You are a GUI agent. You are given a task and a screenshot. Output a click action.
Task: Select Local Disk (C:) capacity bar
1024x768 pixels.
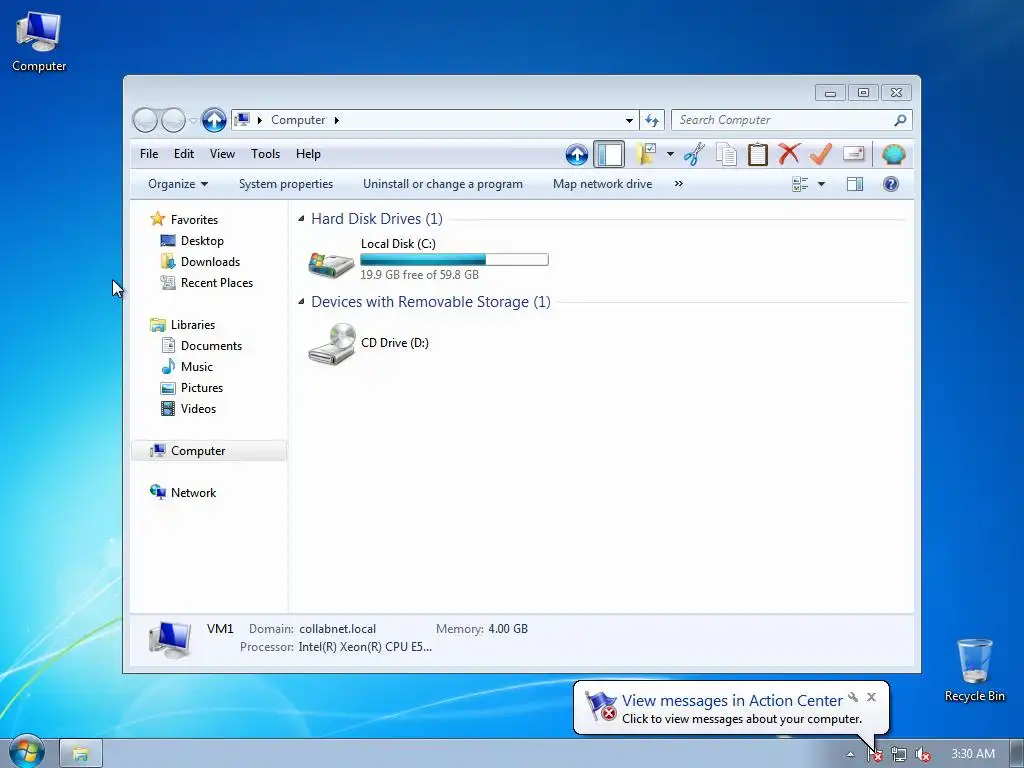tap(455, 259)
